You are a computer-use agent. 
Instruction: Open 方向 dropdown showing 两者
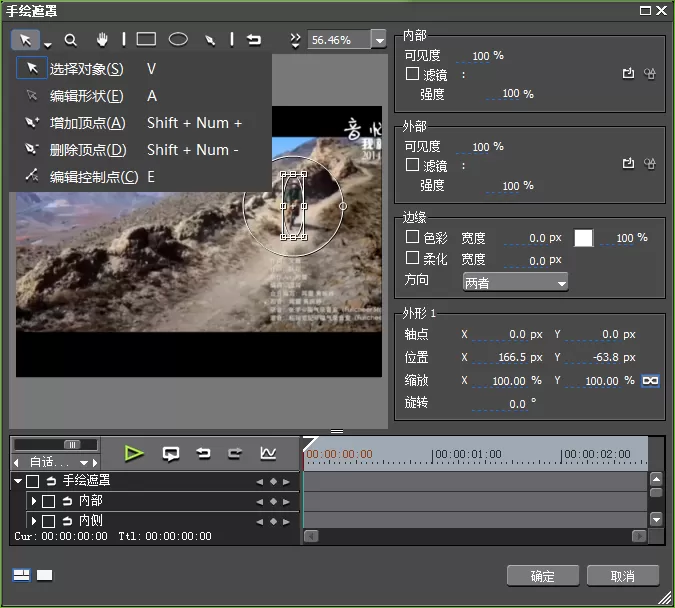515,282
